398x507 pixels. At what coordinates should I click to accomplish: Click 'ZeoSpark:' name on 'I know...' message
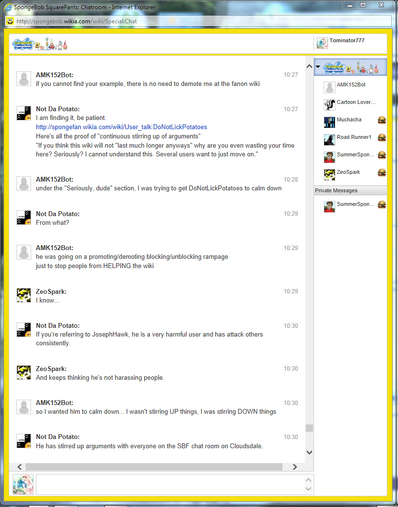pyautogui.click(x=51, y=291)
